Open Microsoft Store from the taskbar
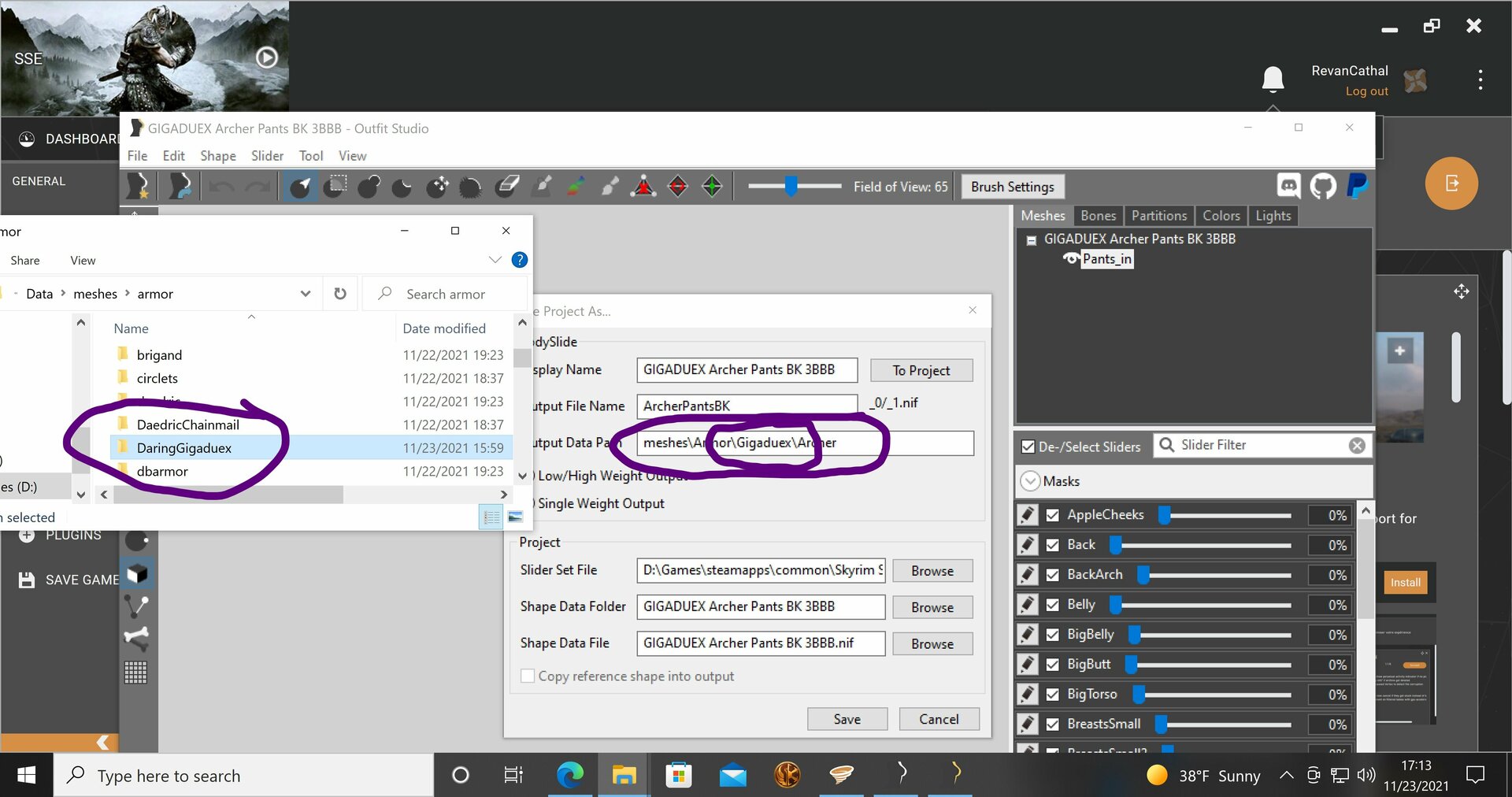The width and height of the screenshot is (1512, 797). click(x=678, y=776)
